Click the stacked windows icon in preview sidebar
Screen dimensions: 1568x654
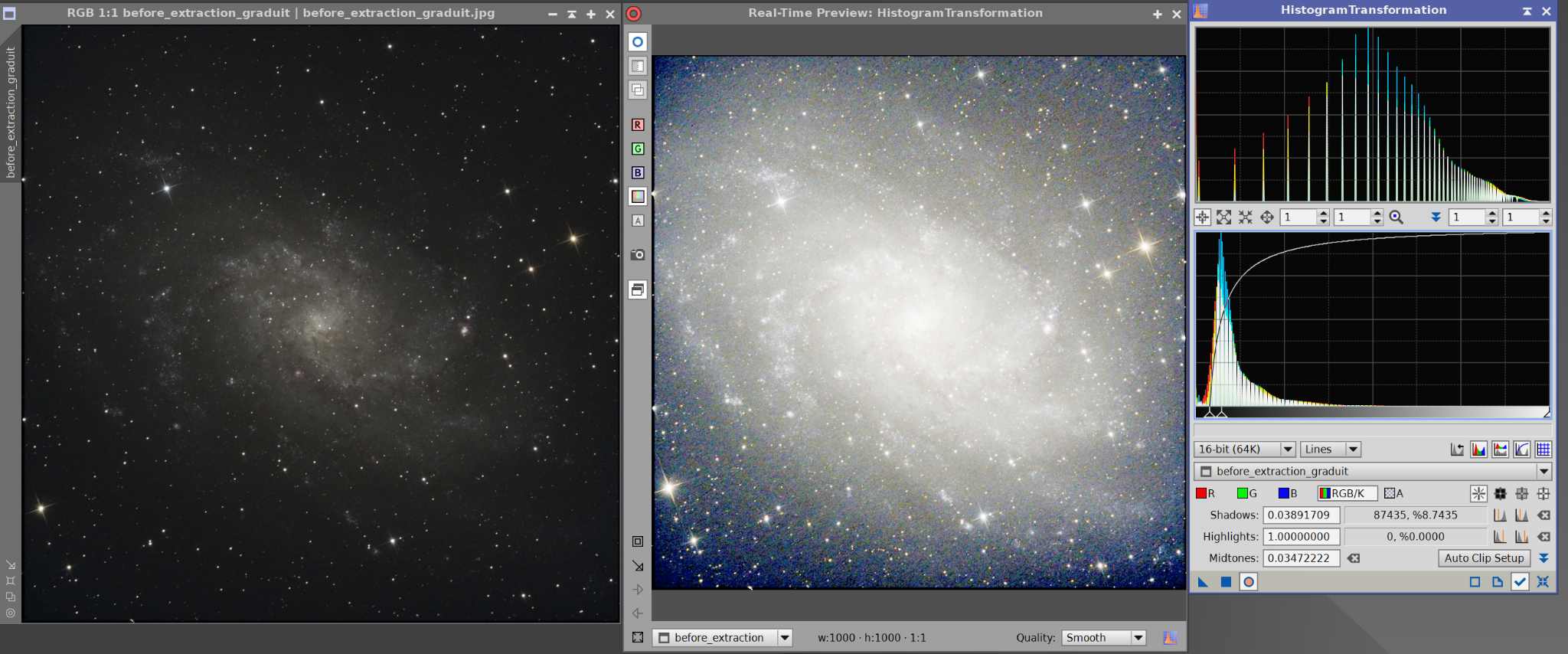point(637,289)
